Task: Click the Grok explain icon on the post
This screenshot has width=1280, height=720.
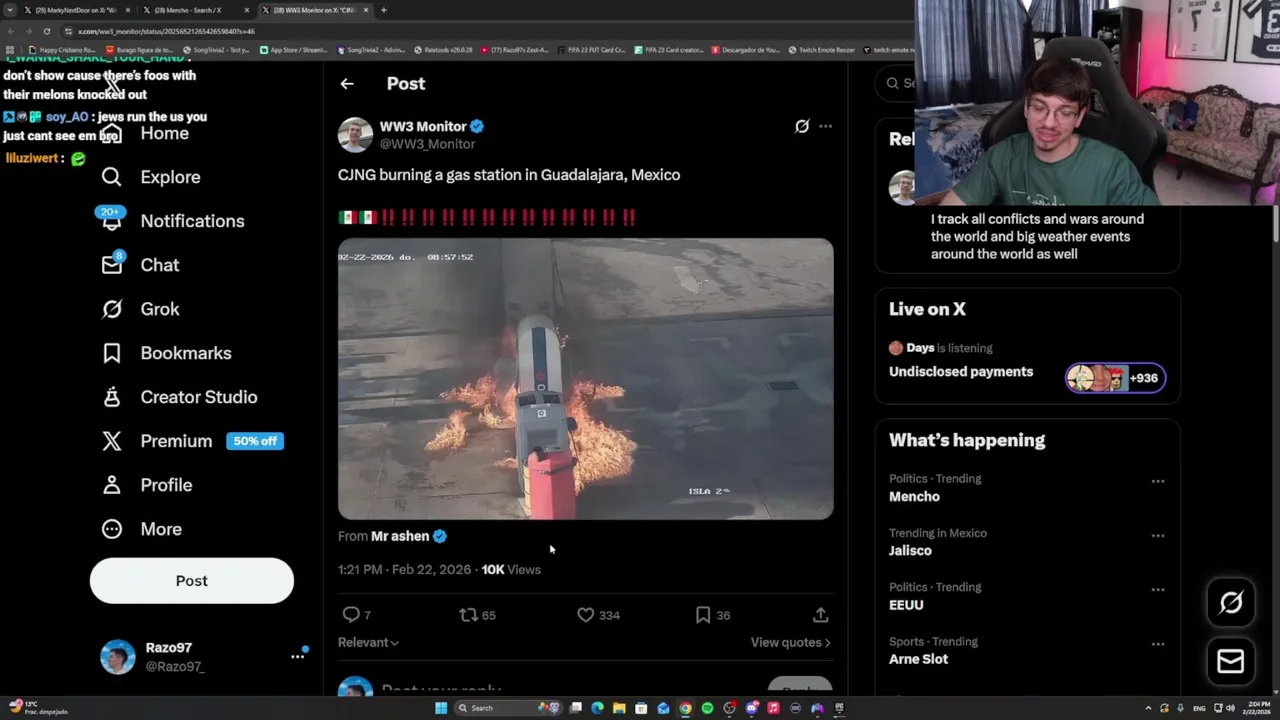Action: pyautogui.click(x=801, y=126)
